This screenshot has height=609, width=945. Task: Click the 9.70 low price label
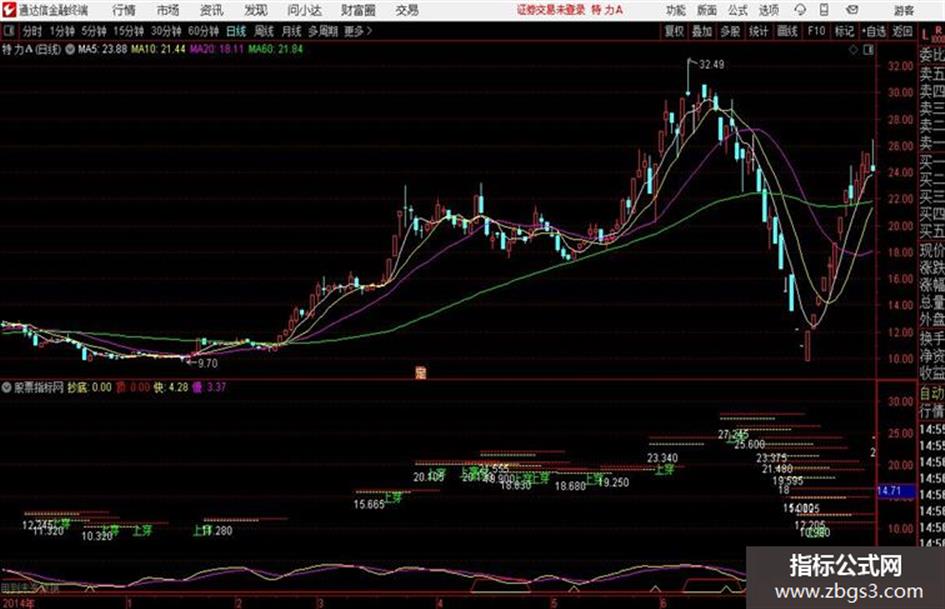[208, 363]
